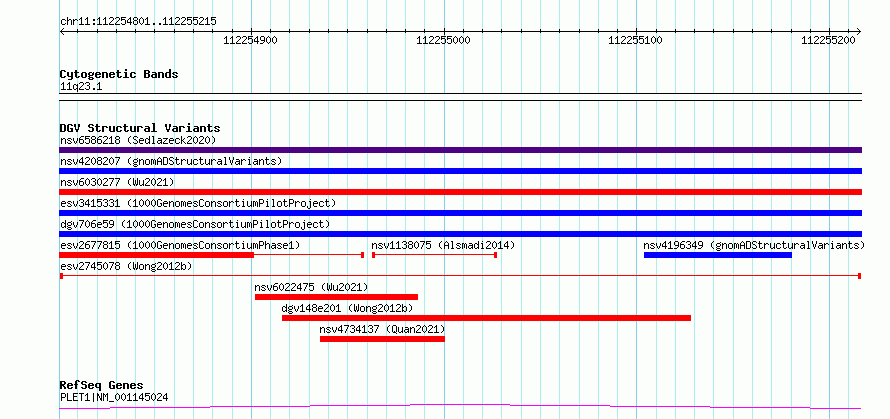Click the chr11:112254801..112255215 coordinate text
890x419 pixels.
tap(138, 22)
